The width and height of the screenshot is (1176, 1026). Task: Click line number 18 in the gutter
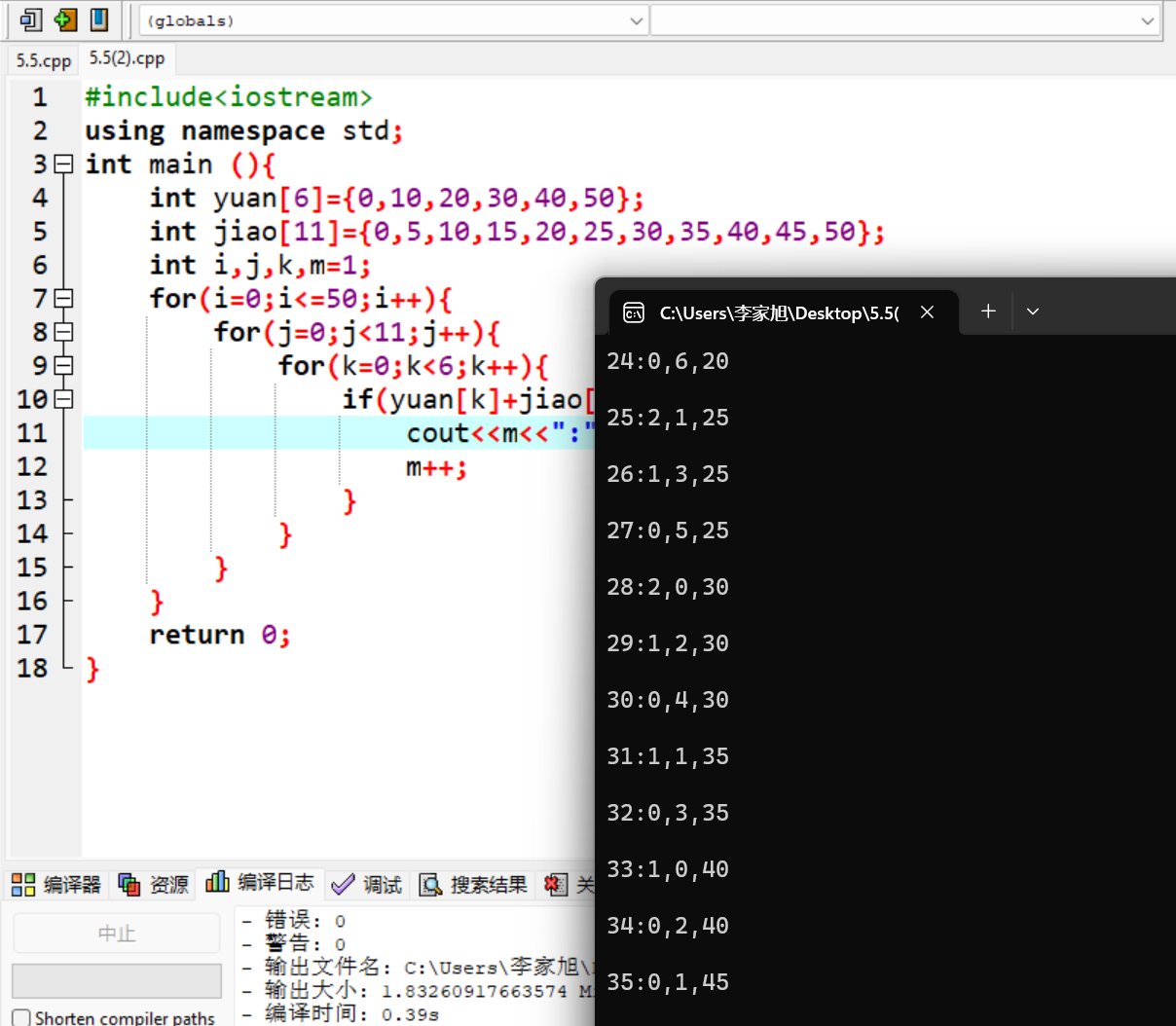tap(32, 668)
